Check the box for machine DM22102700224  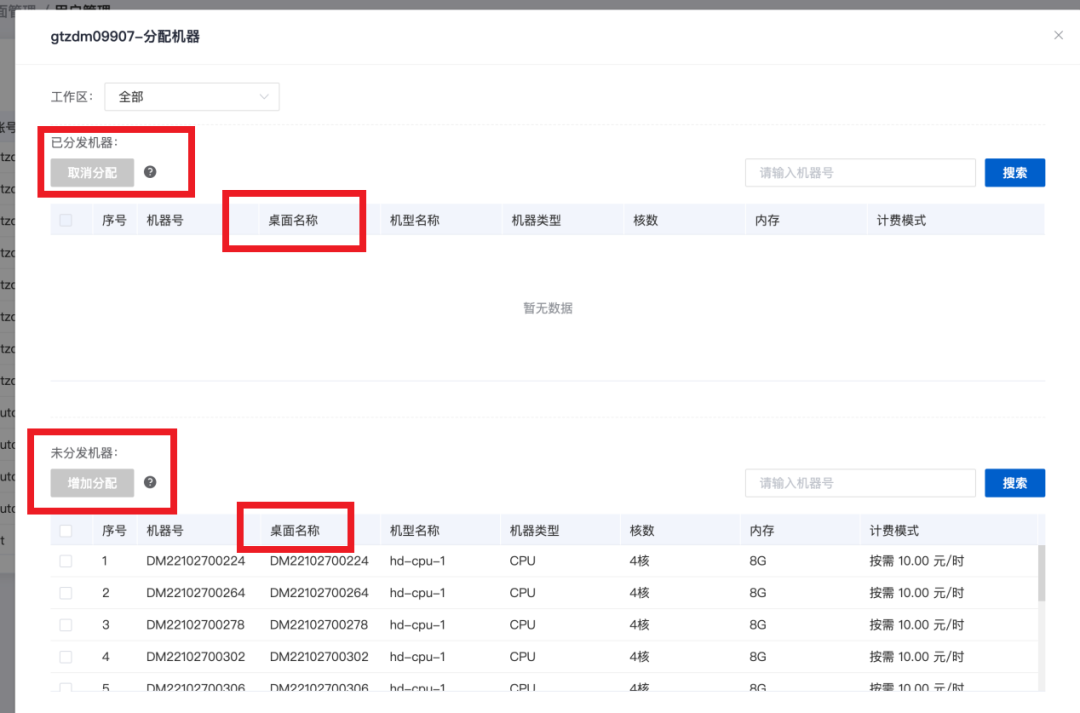tap(66, 561)
